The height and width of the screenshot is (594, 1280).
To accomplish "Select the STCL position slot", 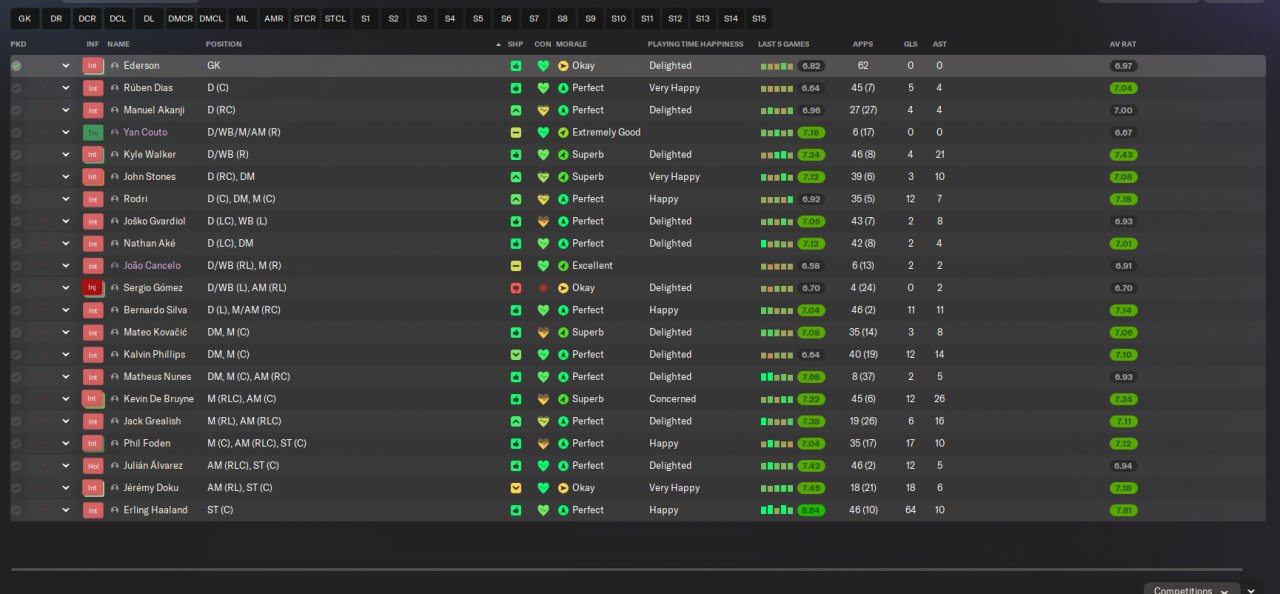I will point(335,19).
